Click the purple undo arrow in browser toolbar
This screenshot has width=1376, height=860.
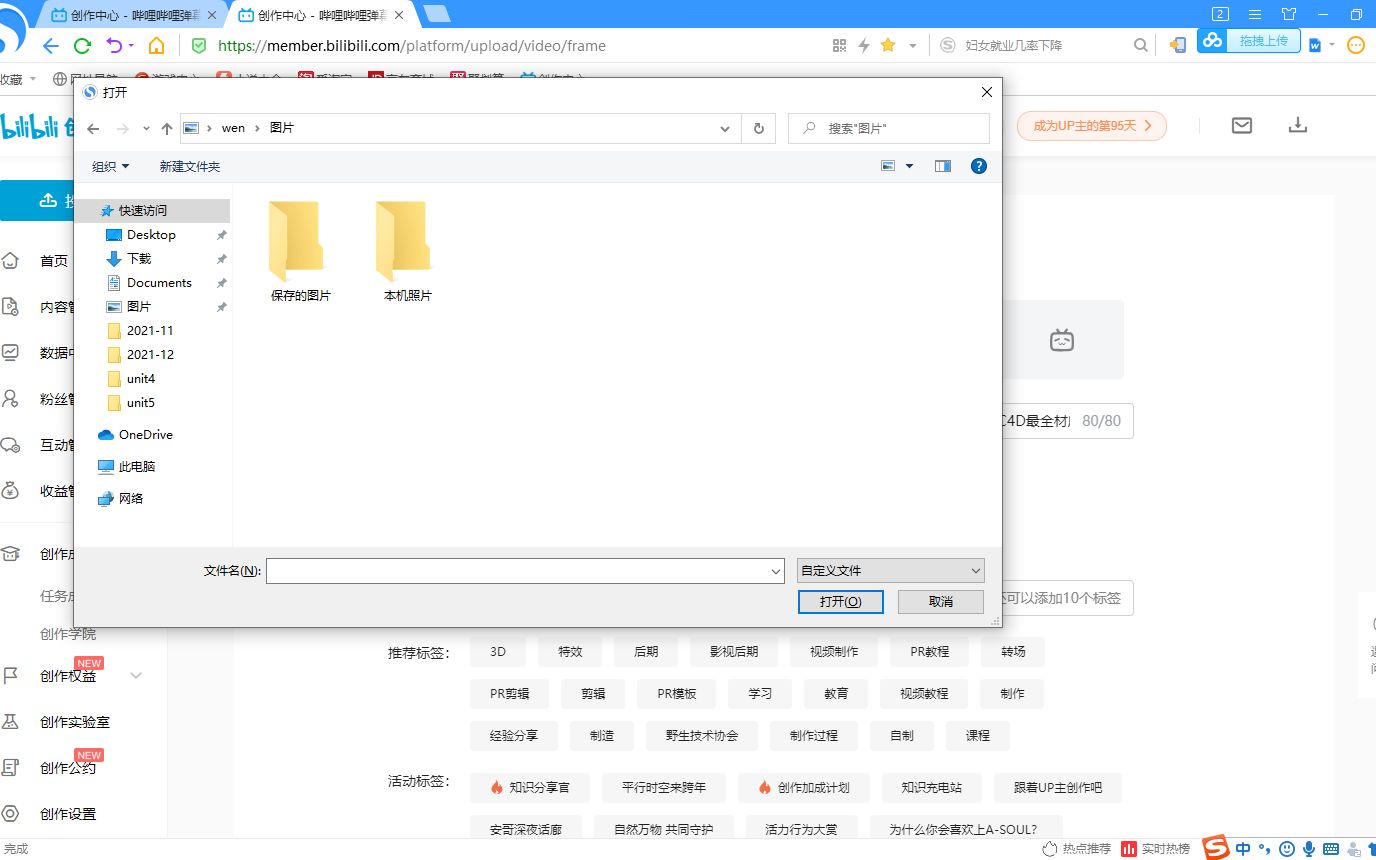pos(114,46)
